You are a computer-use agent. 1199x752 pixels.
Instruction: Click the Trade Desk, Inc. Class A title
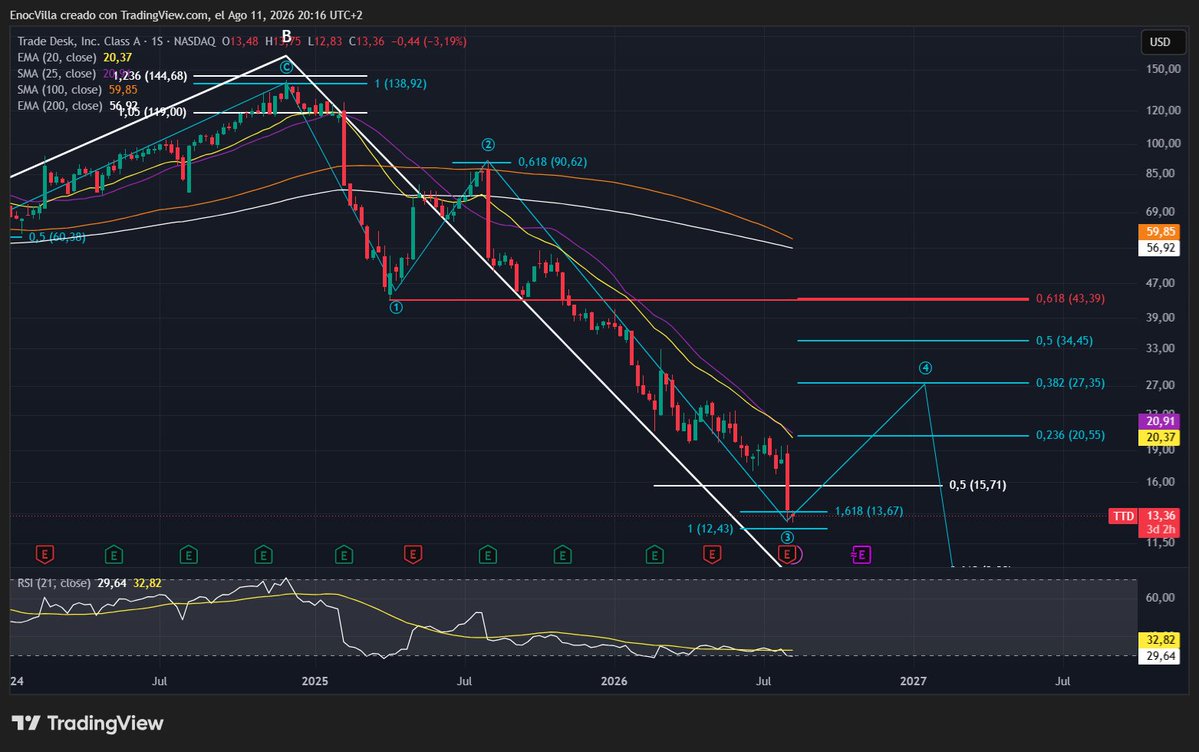pos(83,41)
